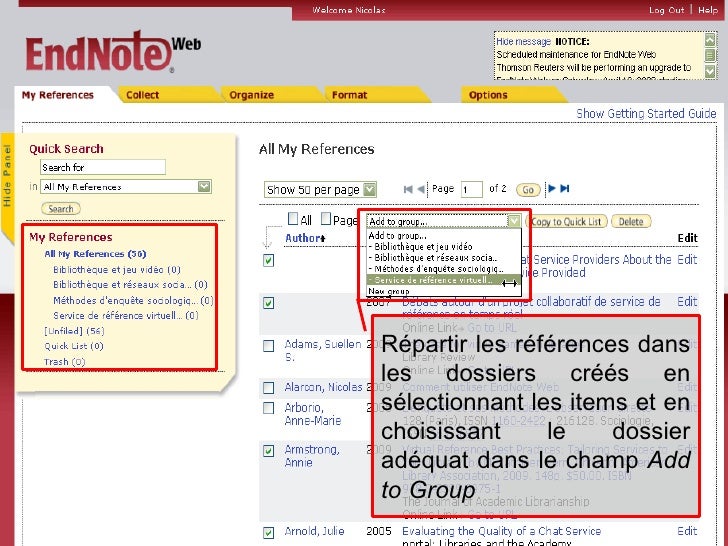Screen dimensions: 728x546
Task: Click the Delete button
Action: point(631,221)
